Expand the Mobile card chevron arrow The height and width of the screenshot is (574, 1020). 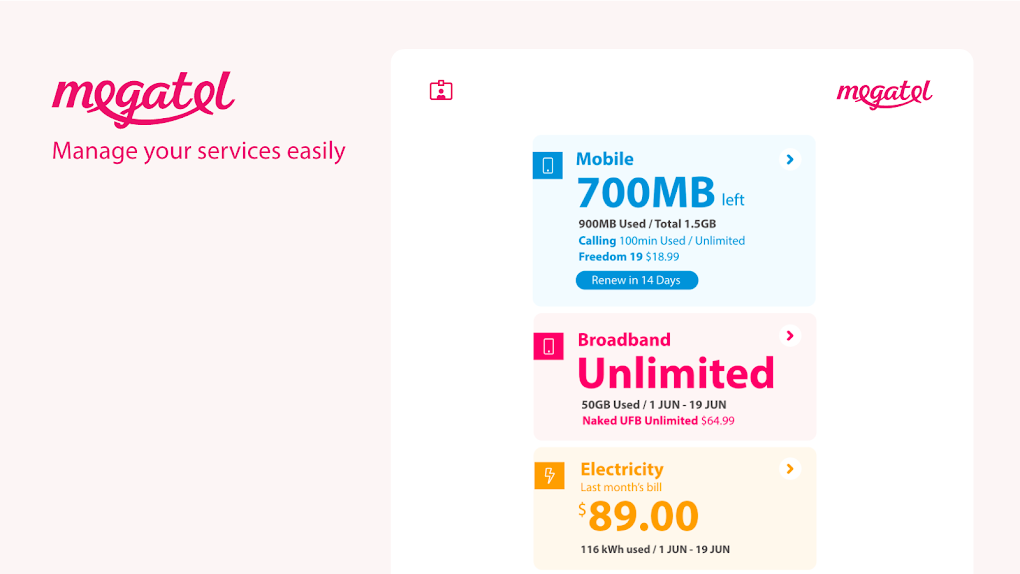tap(790, 159)
